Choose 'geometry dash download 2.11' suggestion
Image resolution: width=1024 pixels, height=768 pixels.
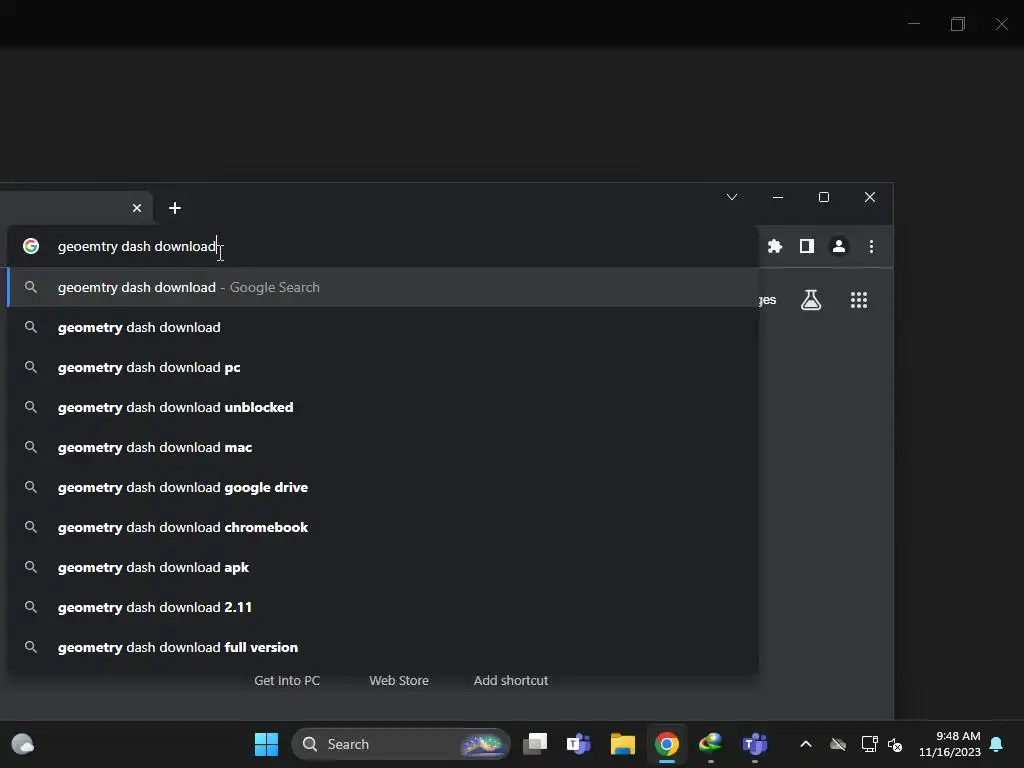point(383,607)
